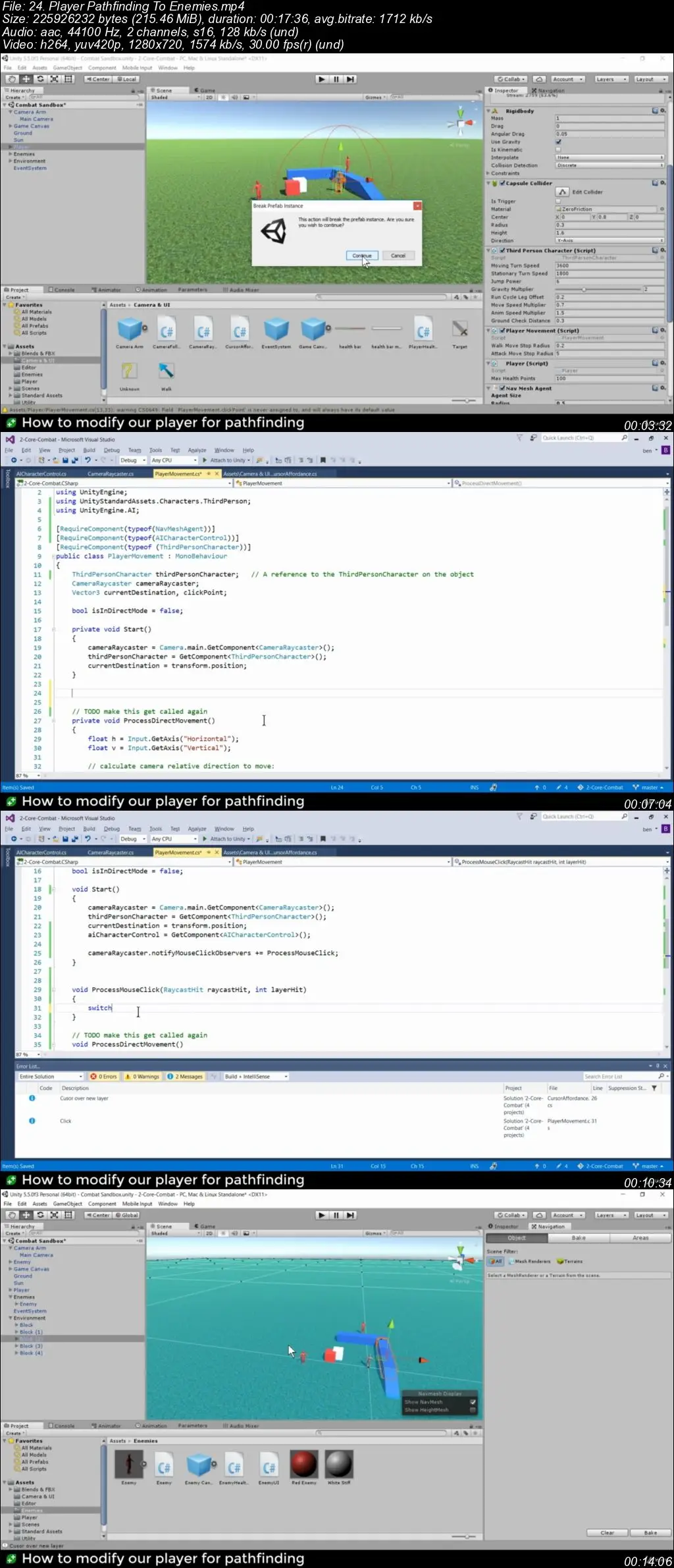Click the Edit Collider icon button
This screenshot has height=1568, width=674.
(563, 192)
